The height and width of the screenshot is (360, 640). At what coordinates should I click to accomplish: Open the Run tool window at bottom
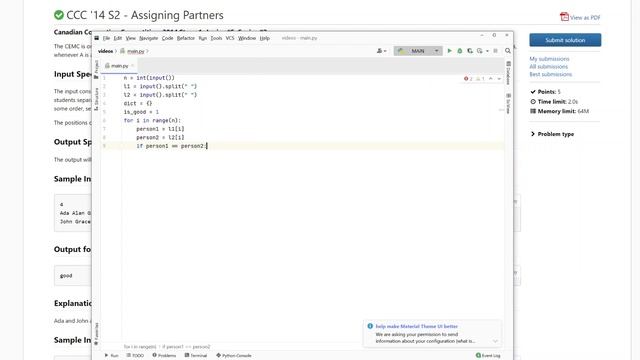[111, 356]
